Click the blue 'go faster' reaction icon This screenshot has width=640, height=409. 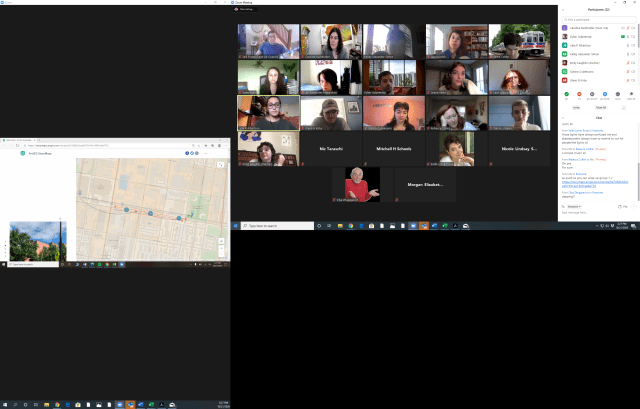[x=605, y=94]
